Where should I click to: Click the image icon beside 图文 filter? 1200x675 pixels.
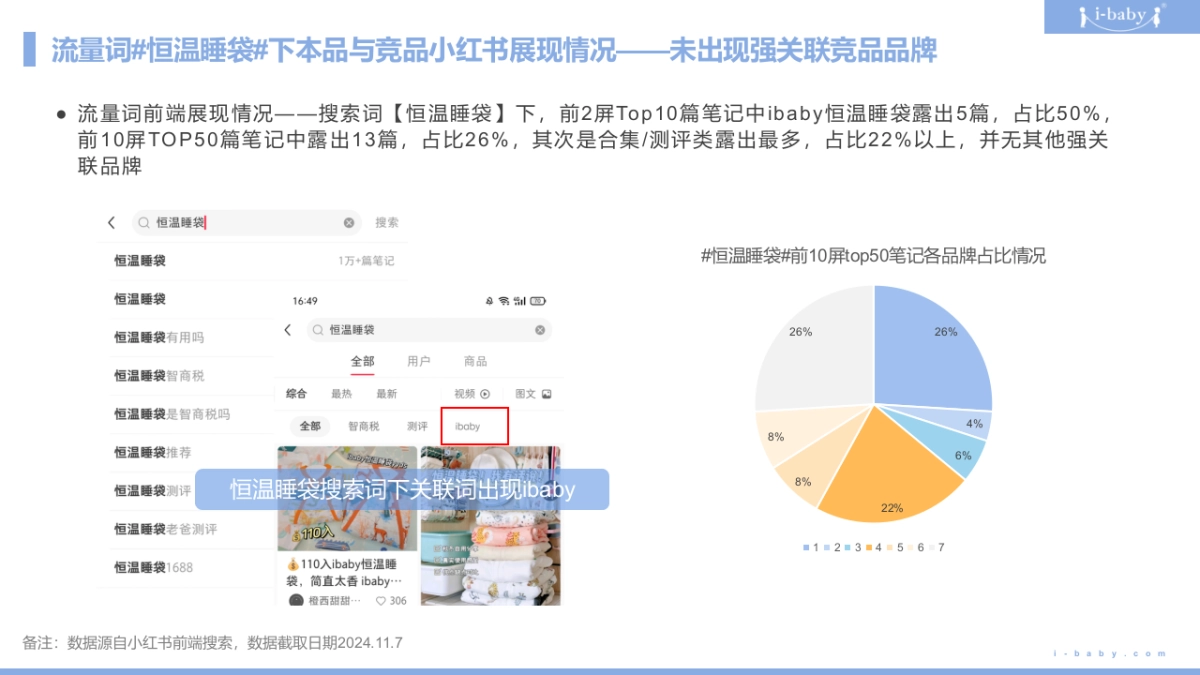click(x=547, y=394)
